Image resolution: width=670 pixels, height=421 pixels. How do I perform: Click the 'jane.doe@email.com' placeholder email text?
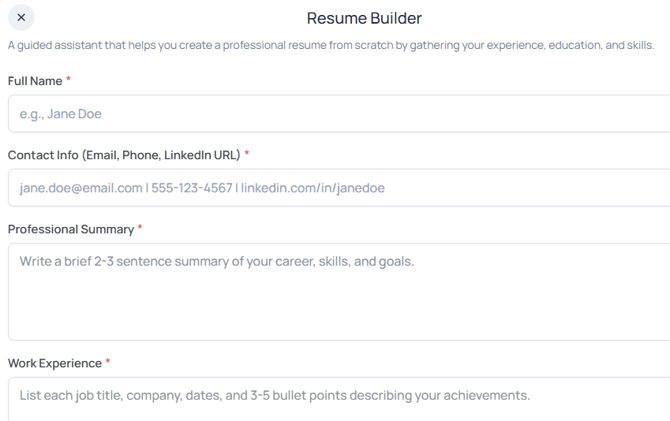tap(81, 188)
